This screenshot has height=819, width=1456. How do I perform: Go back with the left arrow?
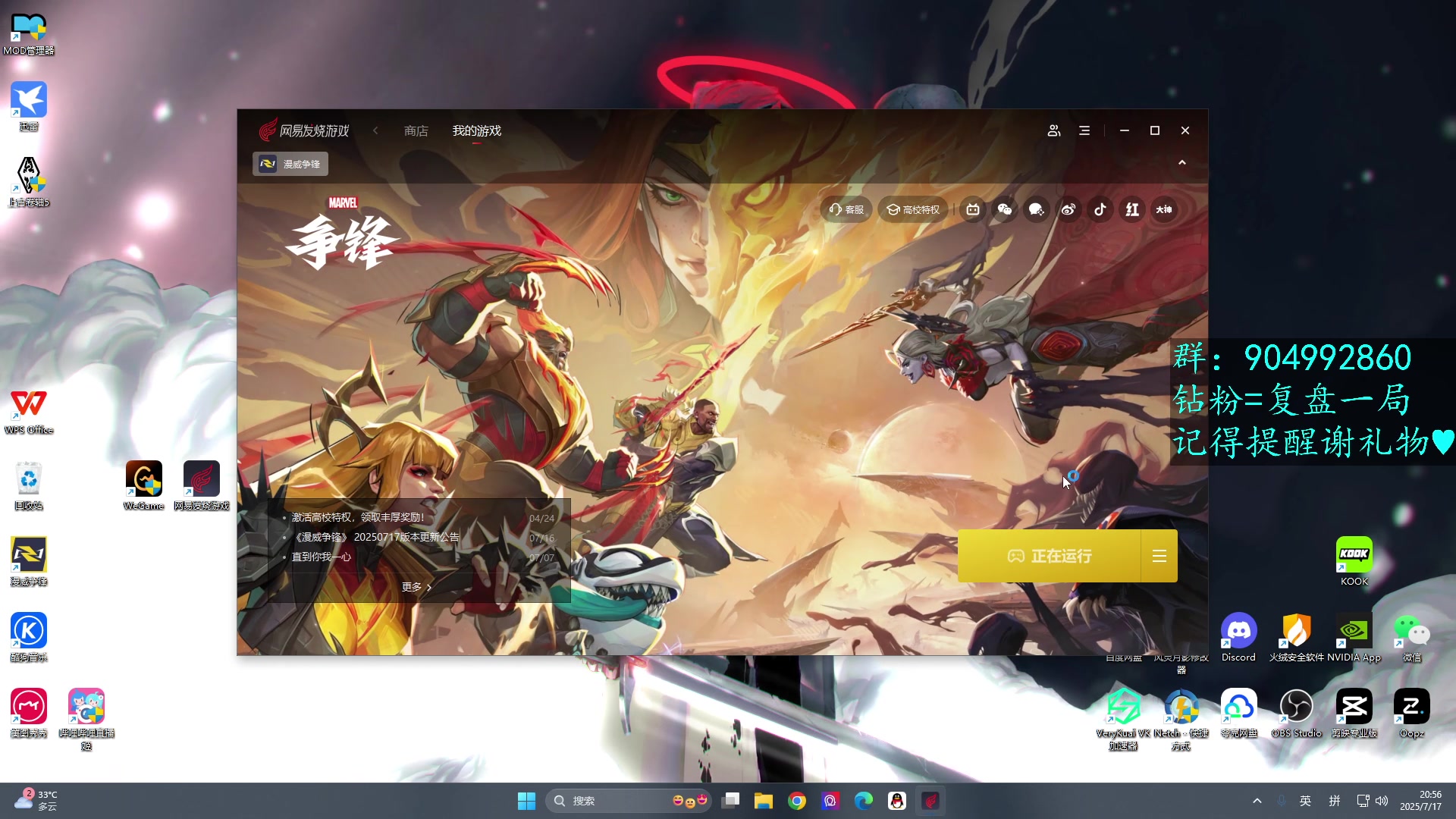375,130
